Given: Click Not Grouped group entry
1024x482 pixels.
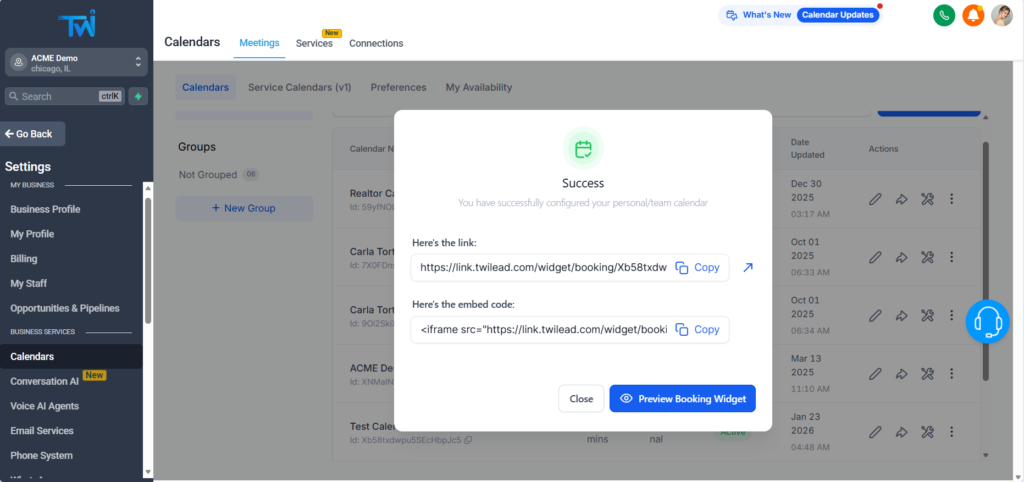Looking at the screenshot, I should pyautogui.click(x=219, y=175).
